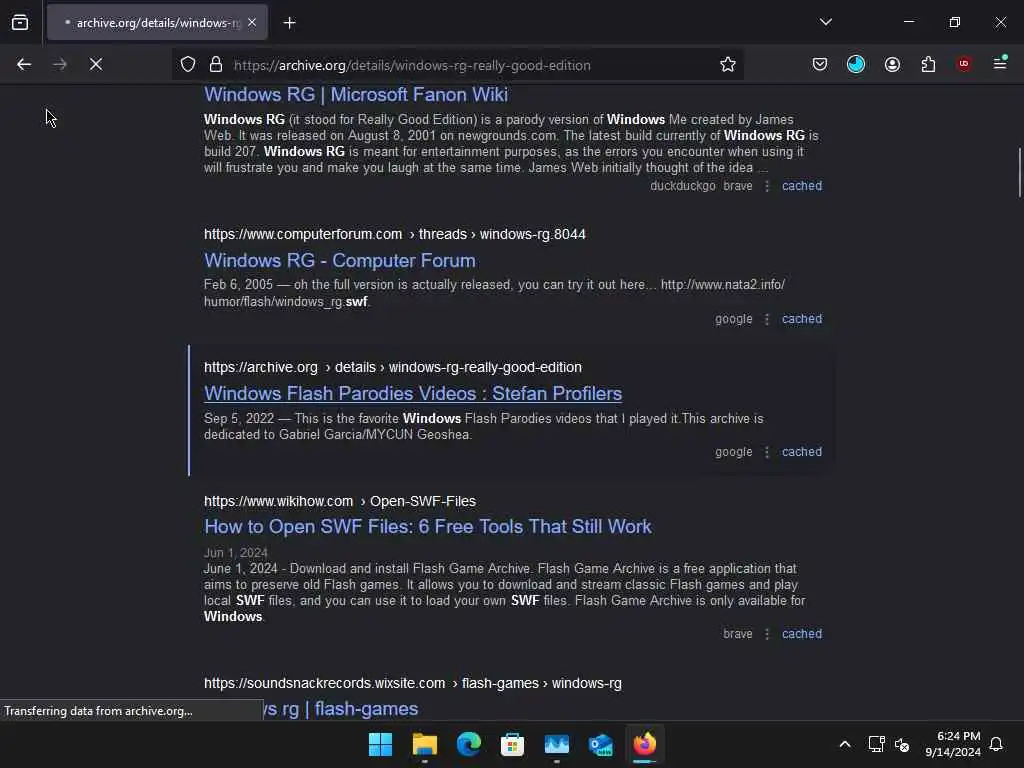The height and width of the screenshot is (768, 1024).
Task: Open Outlook from the taskbar
Action: coord(600,744)
